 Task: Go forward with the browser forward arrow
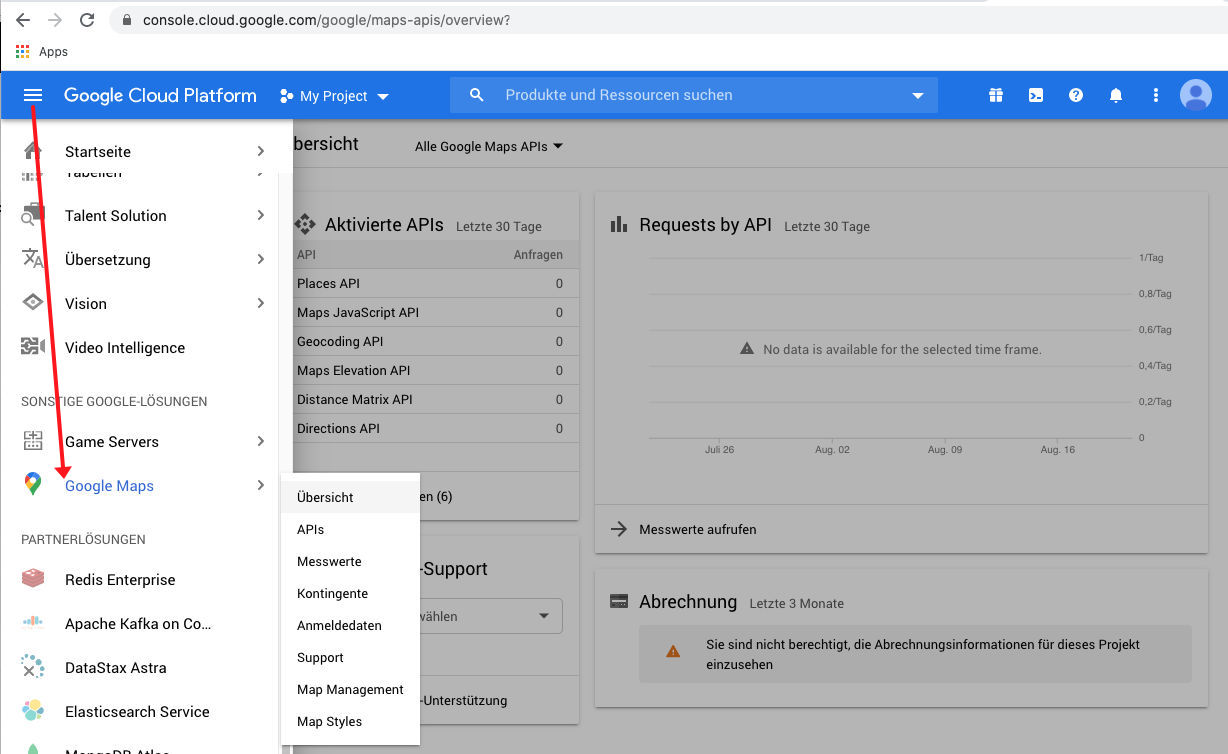[55, 20]
